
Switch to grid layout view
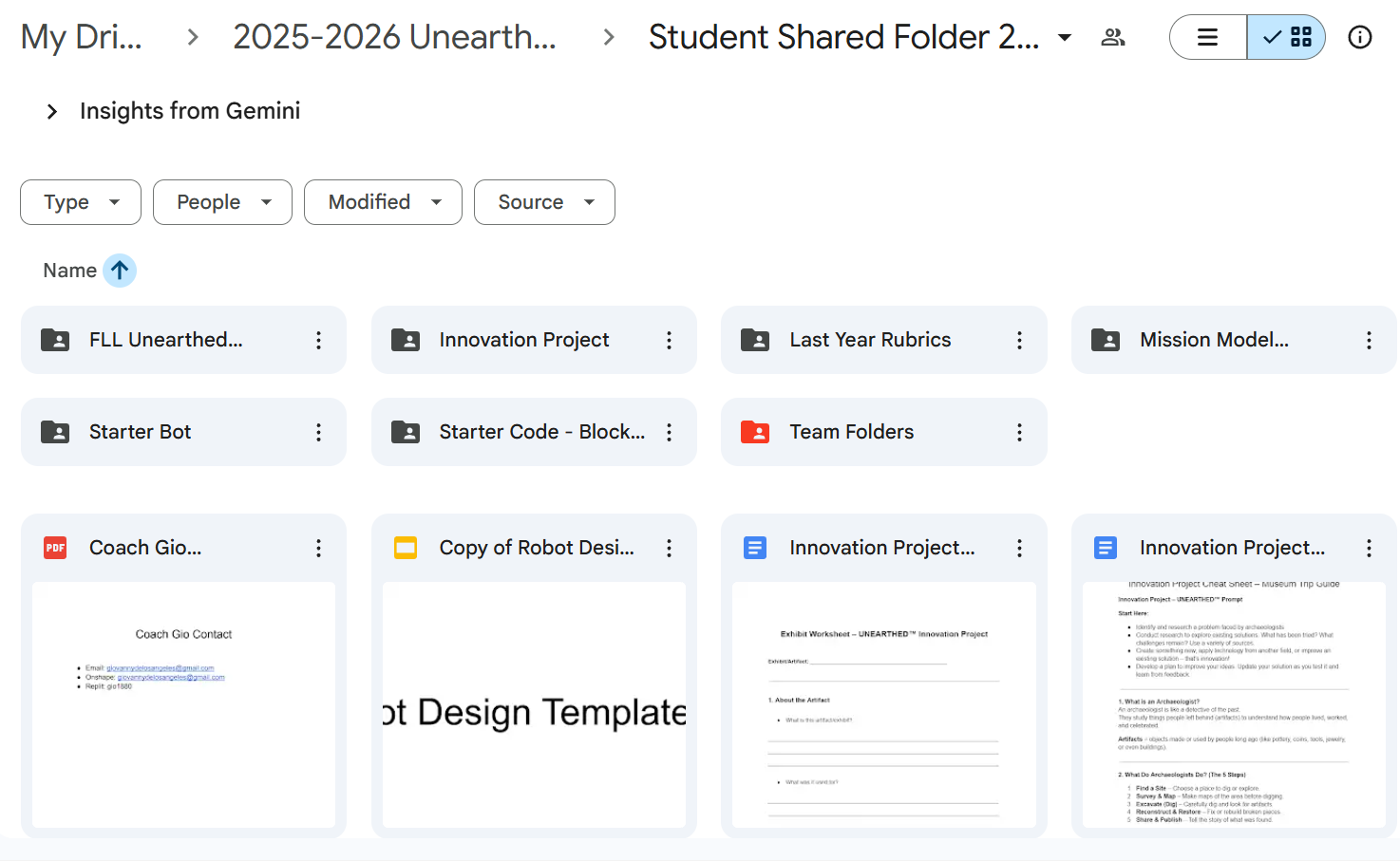click(x=1287, y=37)
